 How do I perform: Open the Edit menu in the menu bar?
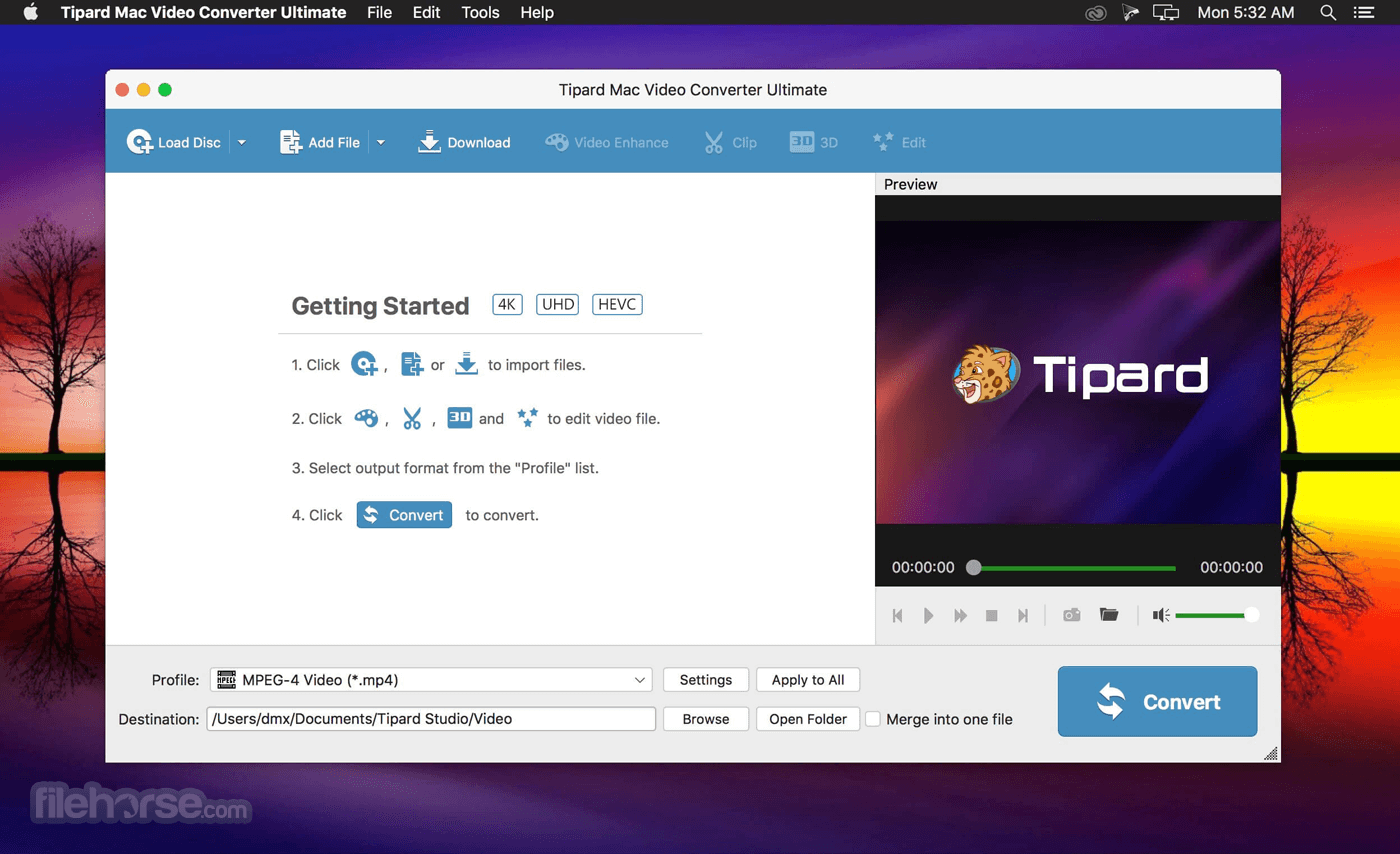point(427,13)
